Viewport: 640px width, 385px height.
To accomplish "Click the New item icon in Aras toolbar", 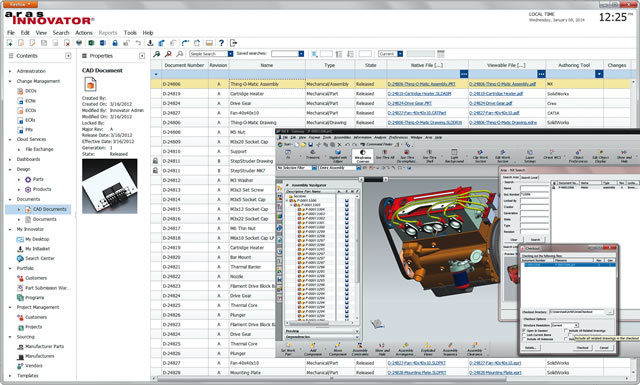I will point(10,43).
